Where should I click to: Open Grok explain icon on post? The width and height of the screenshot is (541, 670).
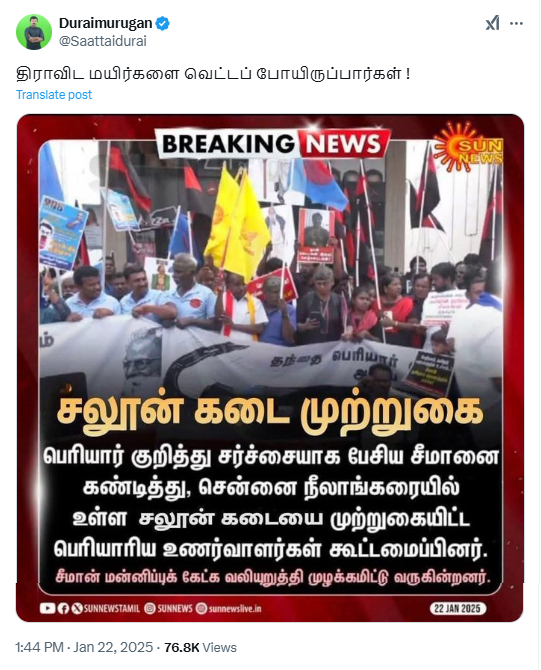point(492,23)
